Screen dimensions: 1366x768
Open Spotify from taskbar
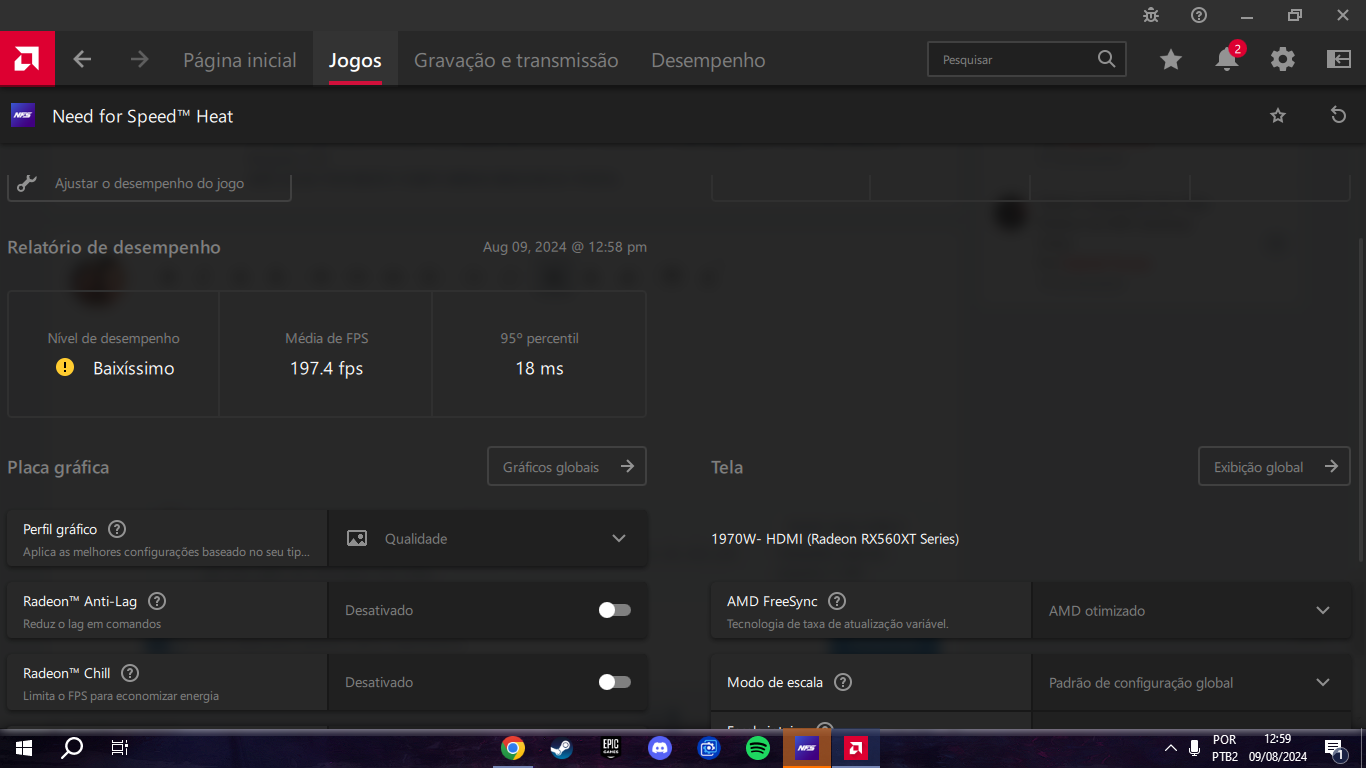pyautogui.click(x=757, y=748)
